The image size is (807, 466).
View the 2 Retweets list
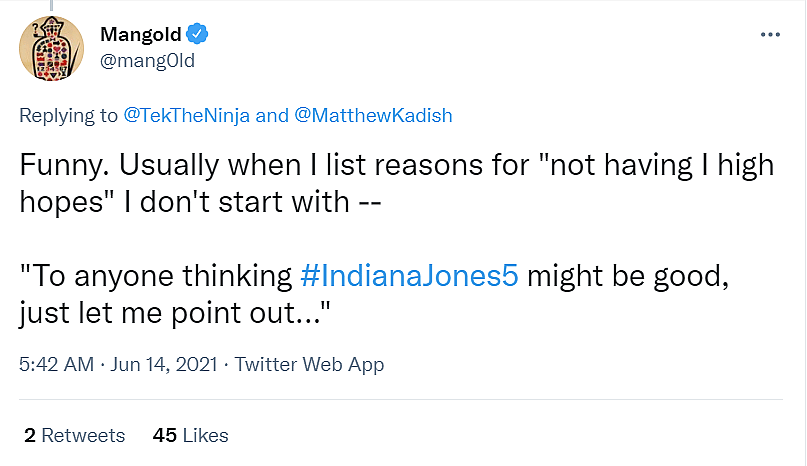[x=74, y=435]
